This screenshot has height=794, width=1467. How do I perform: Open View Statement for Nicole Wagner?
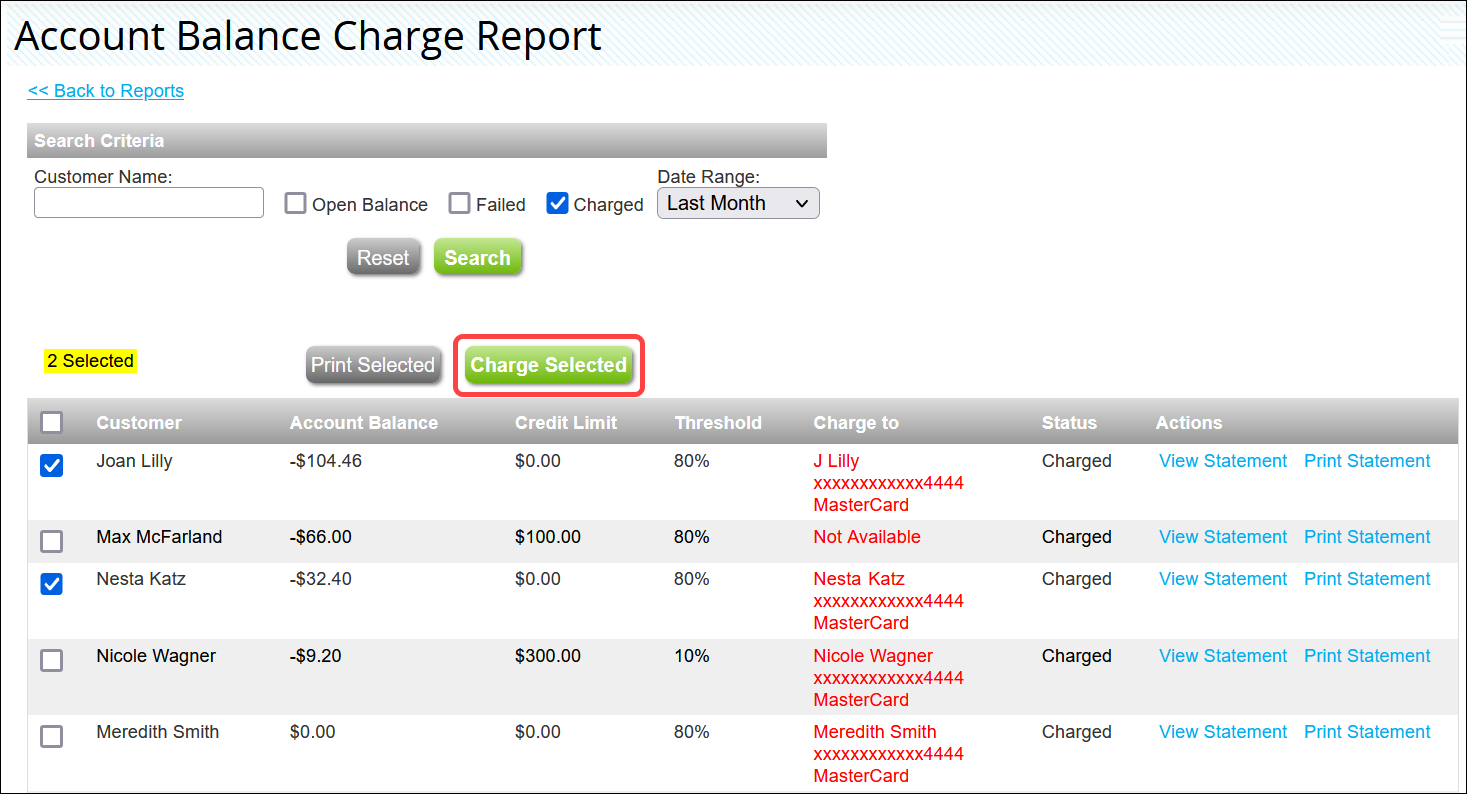1222,656
